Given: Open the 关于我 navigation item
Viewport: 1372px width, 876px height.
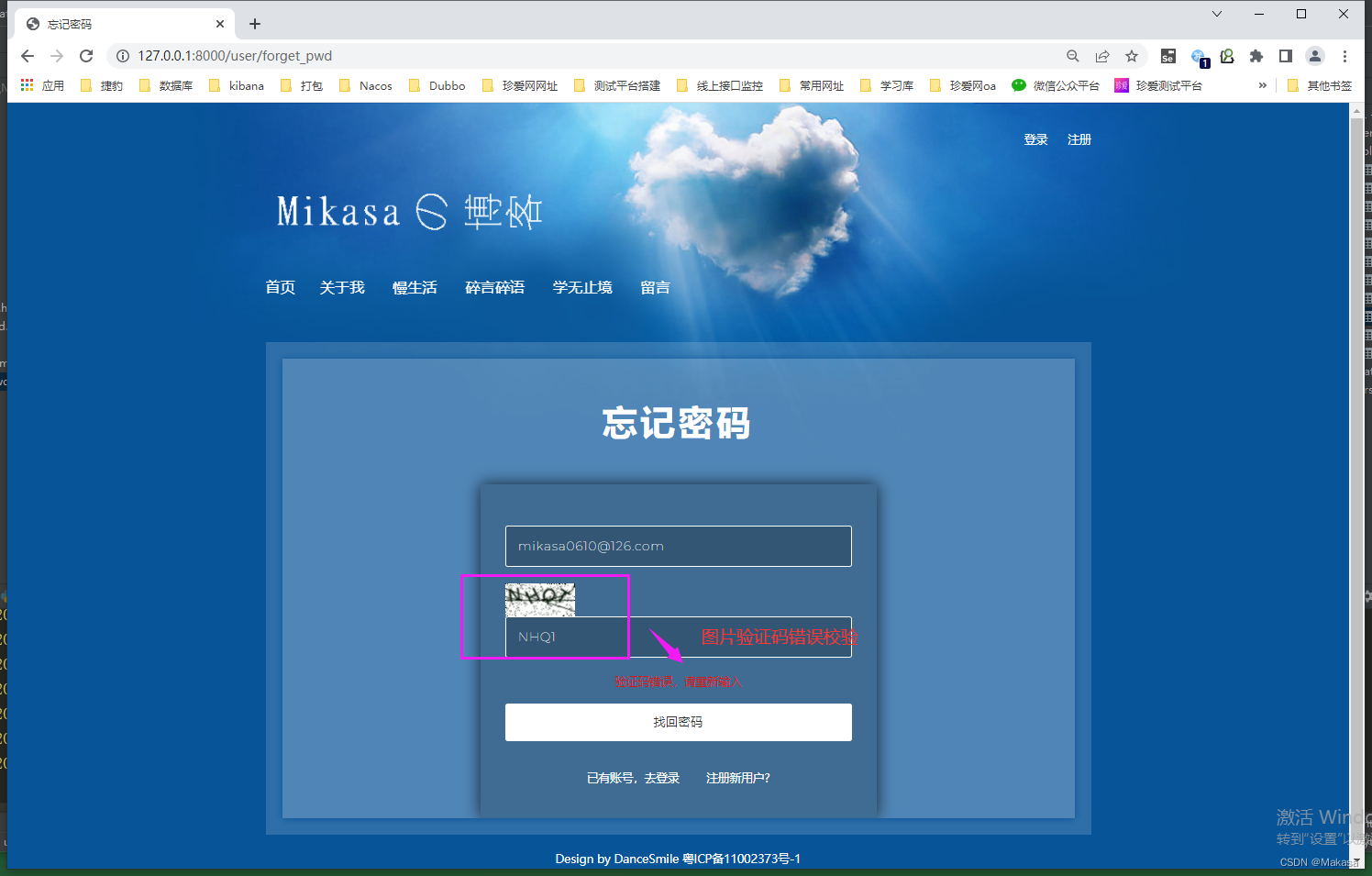Looking at the screenshot, I should pyautogui.click(x=342, y=287).
